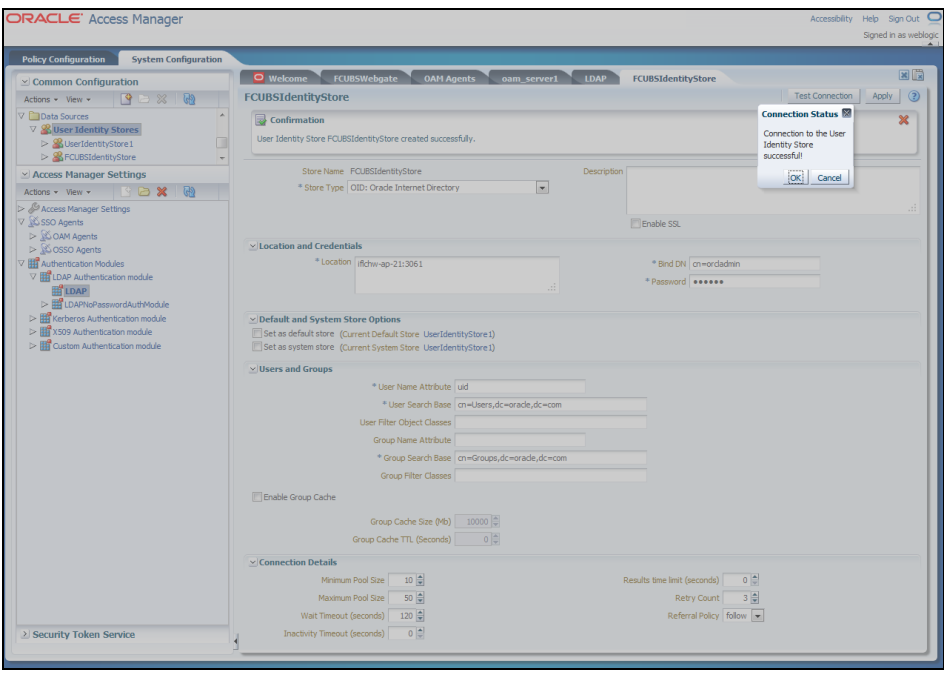Click the User Identity Stores people icon
This screenshot has width=946, height=675.
point(46,130)
